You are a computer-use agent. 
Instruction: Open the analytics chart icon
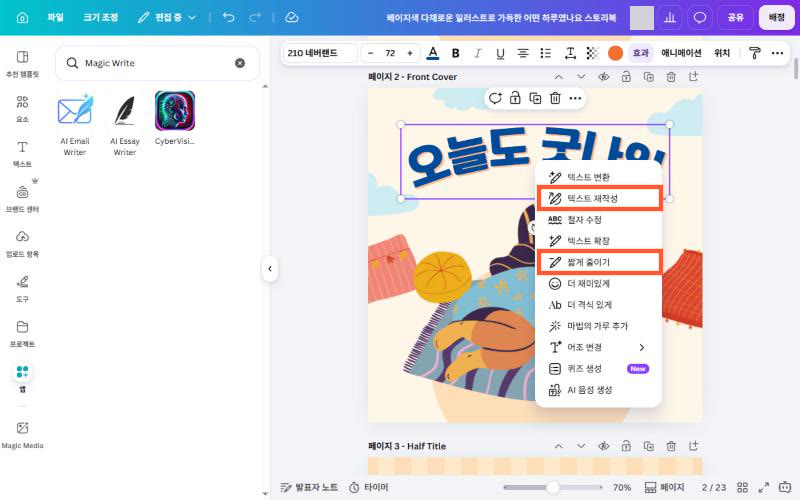click(x=670, y=18)
